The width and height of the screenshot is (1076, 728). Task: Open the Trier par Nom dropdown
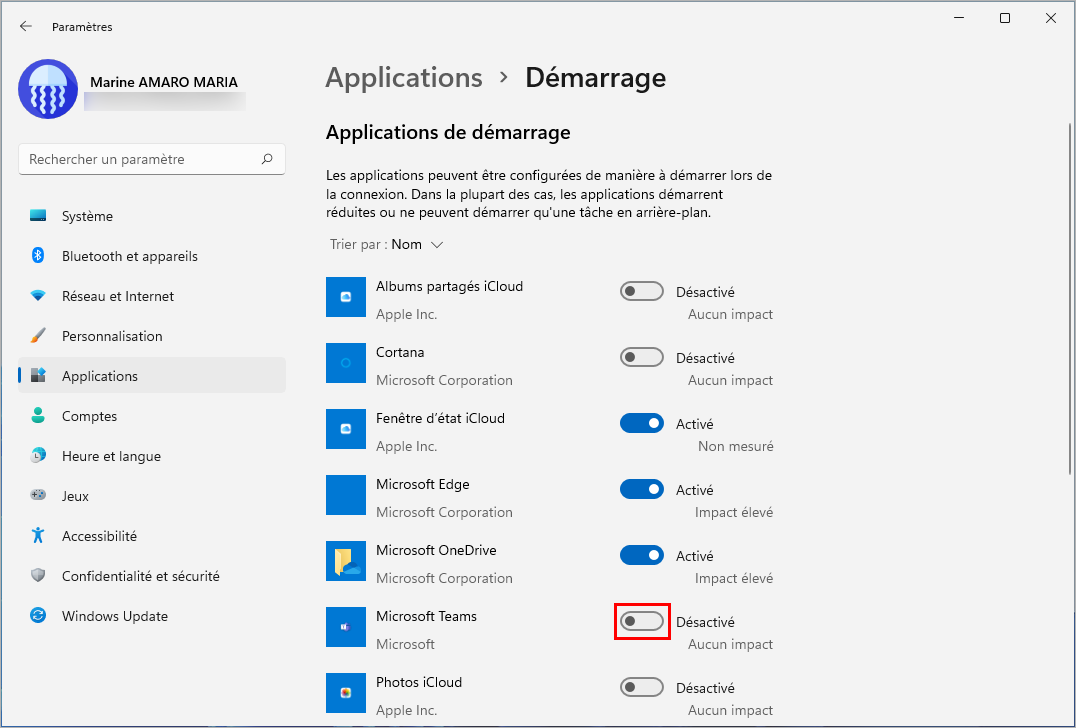pos(386,245)
